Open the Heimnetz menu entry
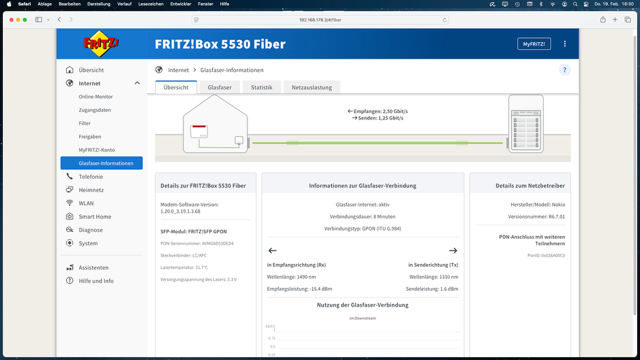The width and height of the screenshot is (640, 360). (91, 190)
